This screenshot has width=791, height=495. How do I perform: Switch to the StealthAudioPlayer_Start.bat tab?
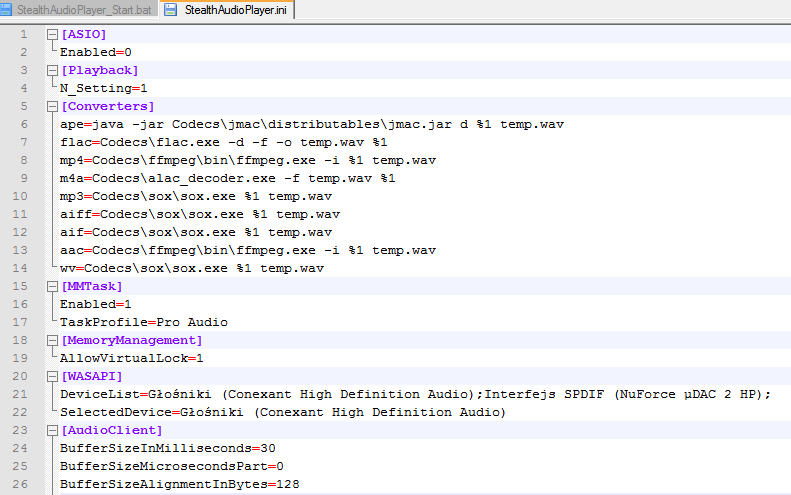[x=77, y=10]
